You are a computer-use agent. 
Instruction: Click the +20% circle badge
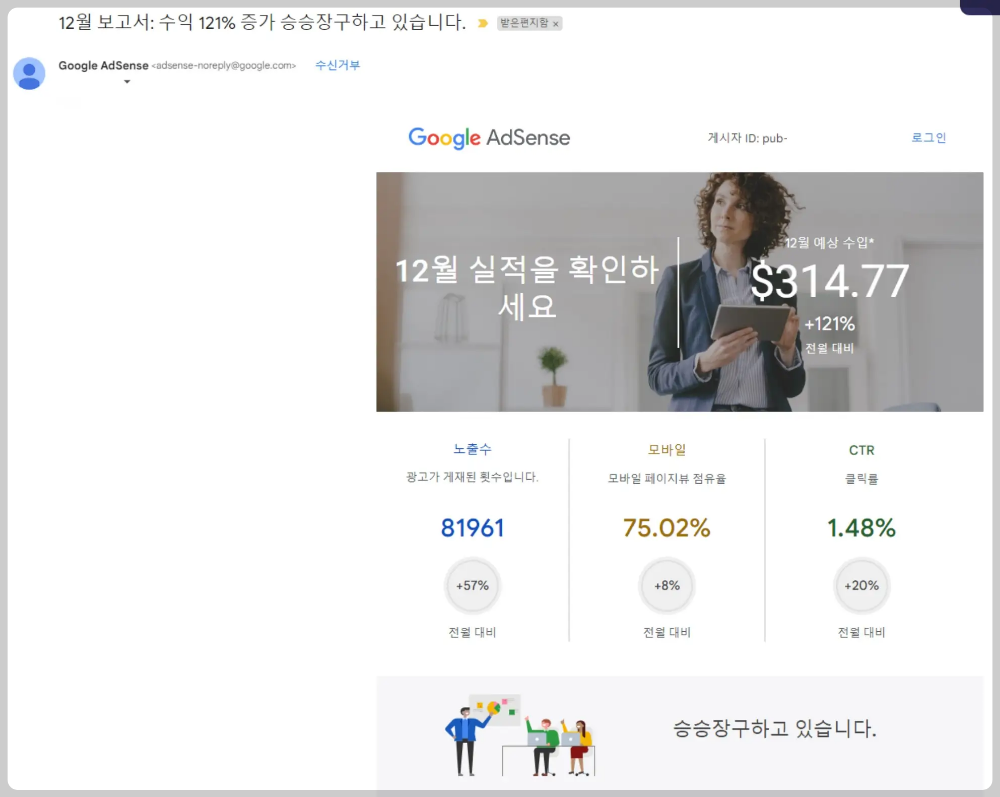pyautogui.click(x=862, y=585)
